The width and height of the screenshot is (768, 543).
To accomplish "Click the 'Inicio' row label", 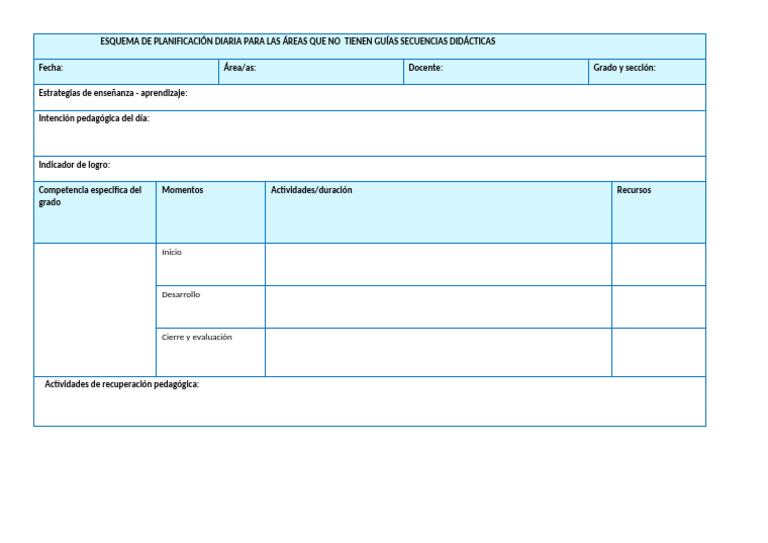I will click(171, 252).
